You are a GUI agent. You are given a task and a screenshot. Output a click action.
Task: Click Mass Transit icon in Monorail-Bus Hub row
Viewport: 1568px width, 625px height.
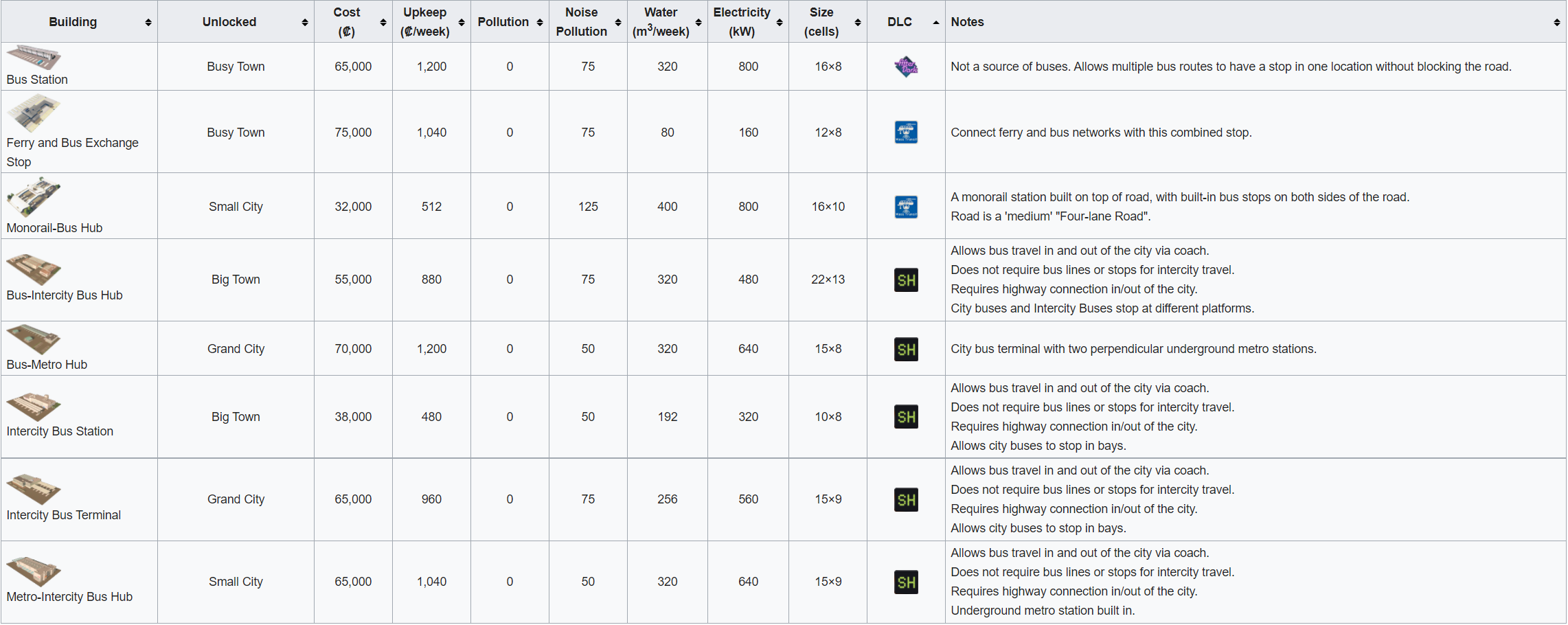coord(906,207)
